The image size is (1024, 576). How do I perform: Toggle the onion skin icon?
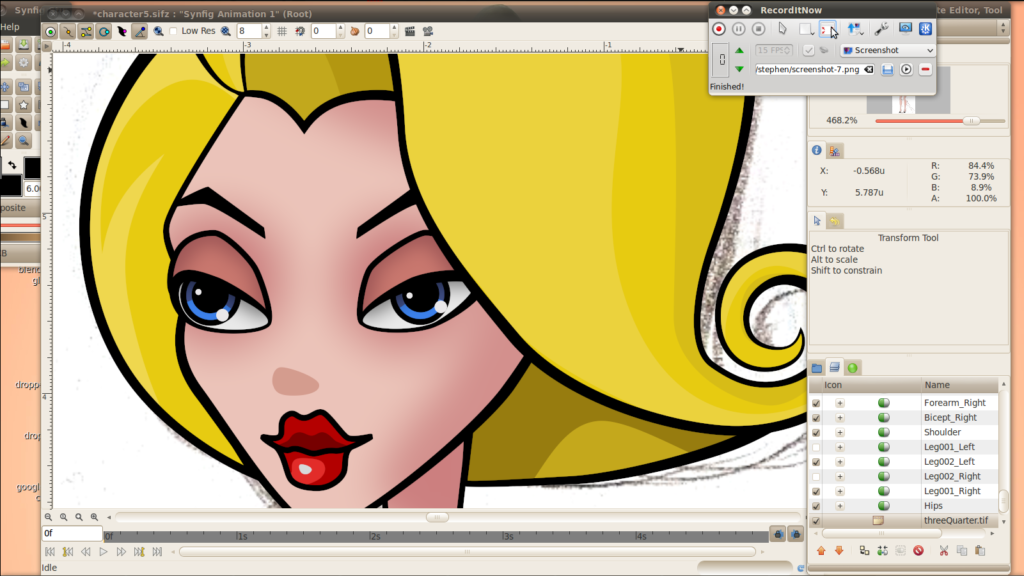coord(355,31)
